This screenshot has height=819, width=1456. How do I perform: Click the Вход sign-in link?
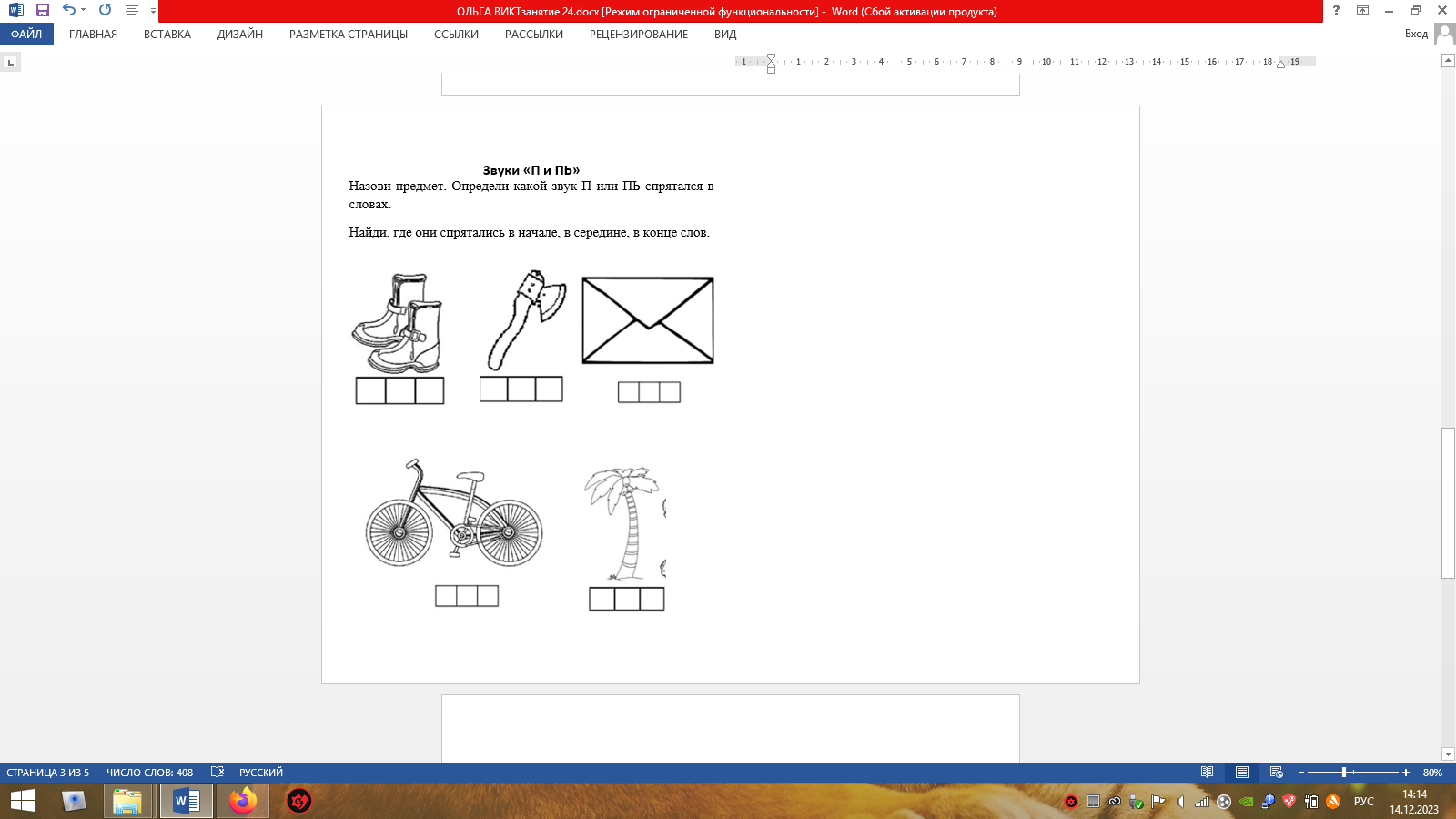click(x=1416, y=34)
